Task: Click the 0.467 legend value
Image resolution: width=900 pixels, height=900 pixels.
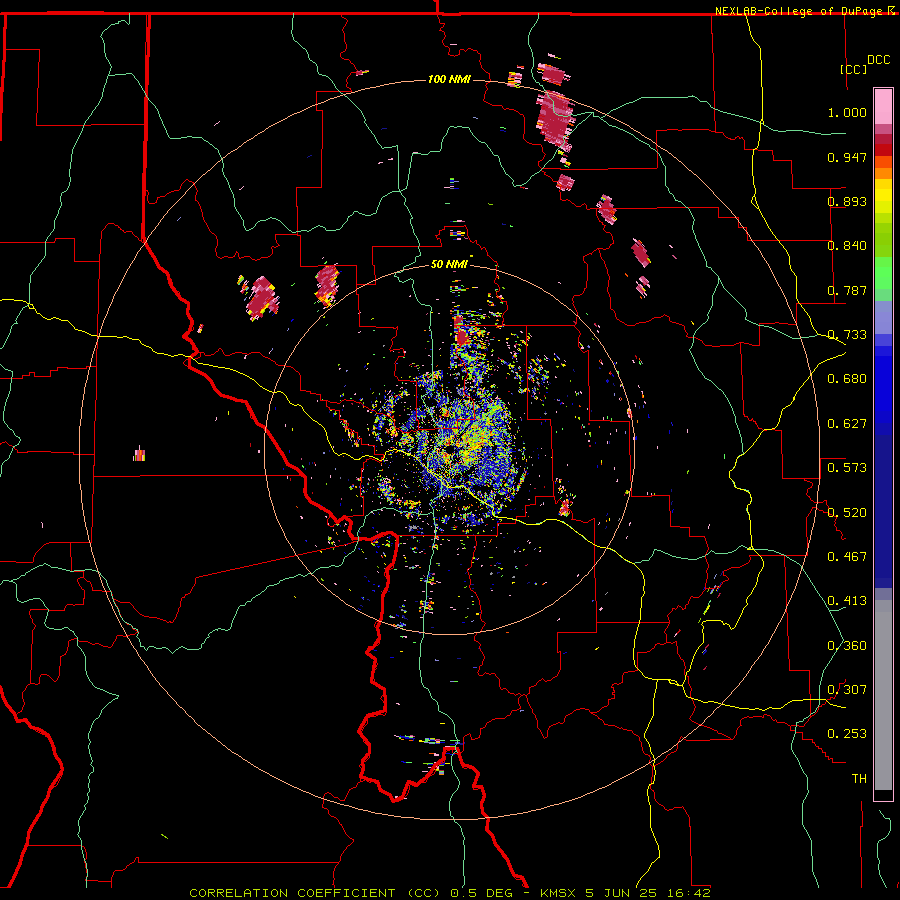Action: (847, 557)
